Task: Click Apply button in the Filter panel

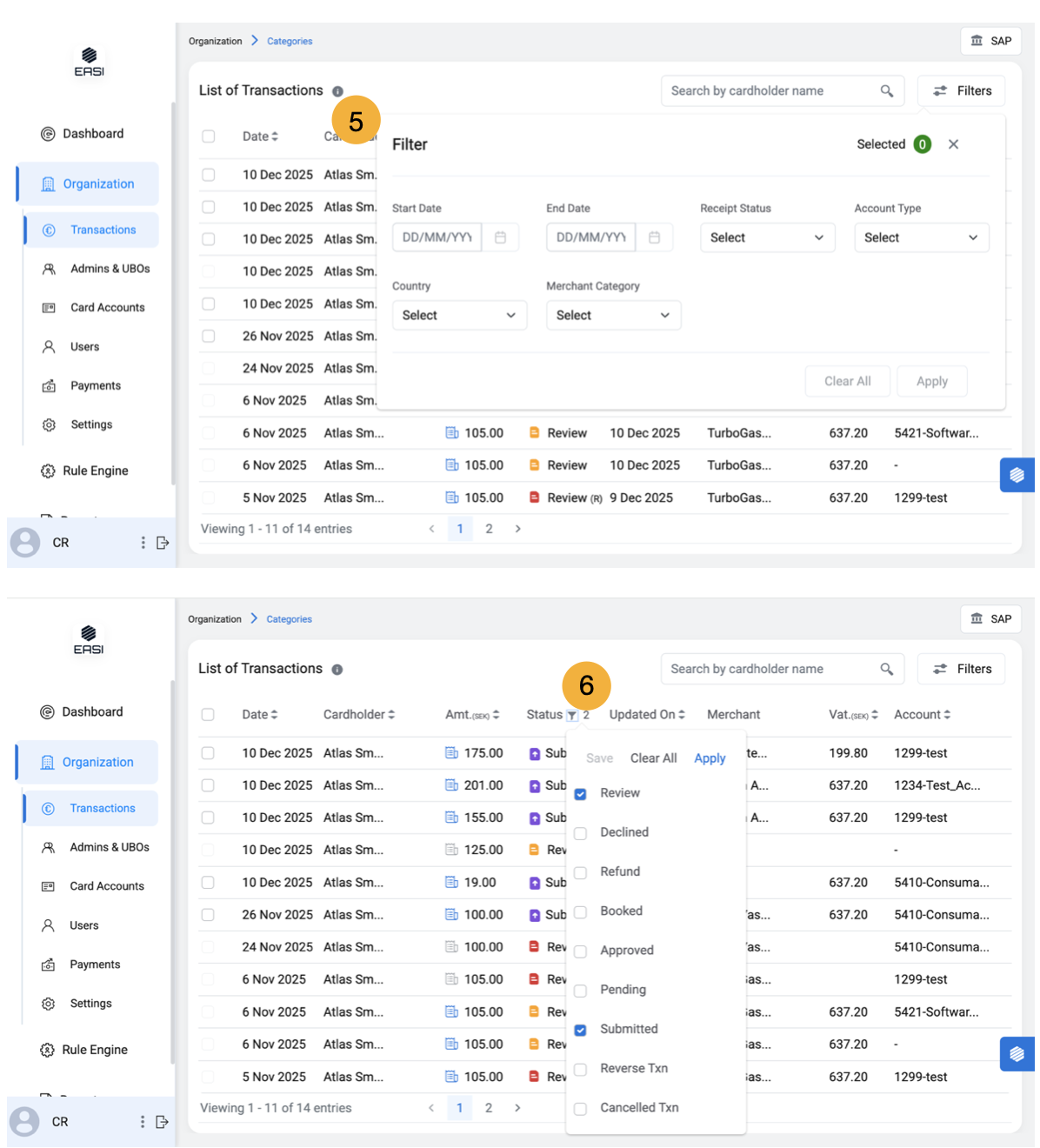Action: click(x=931, y=382)
